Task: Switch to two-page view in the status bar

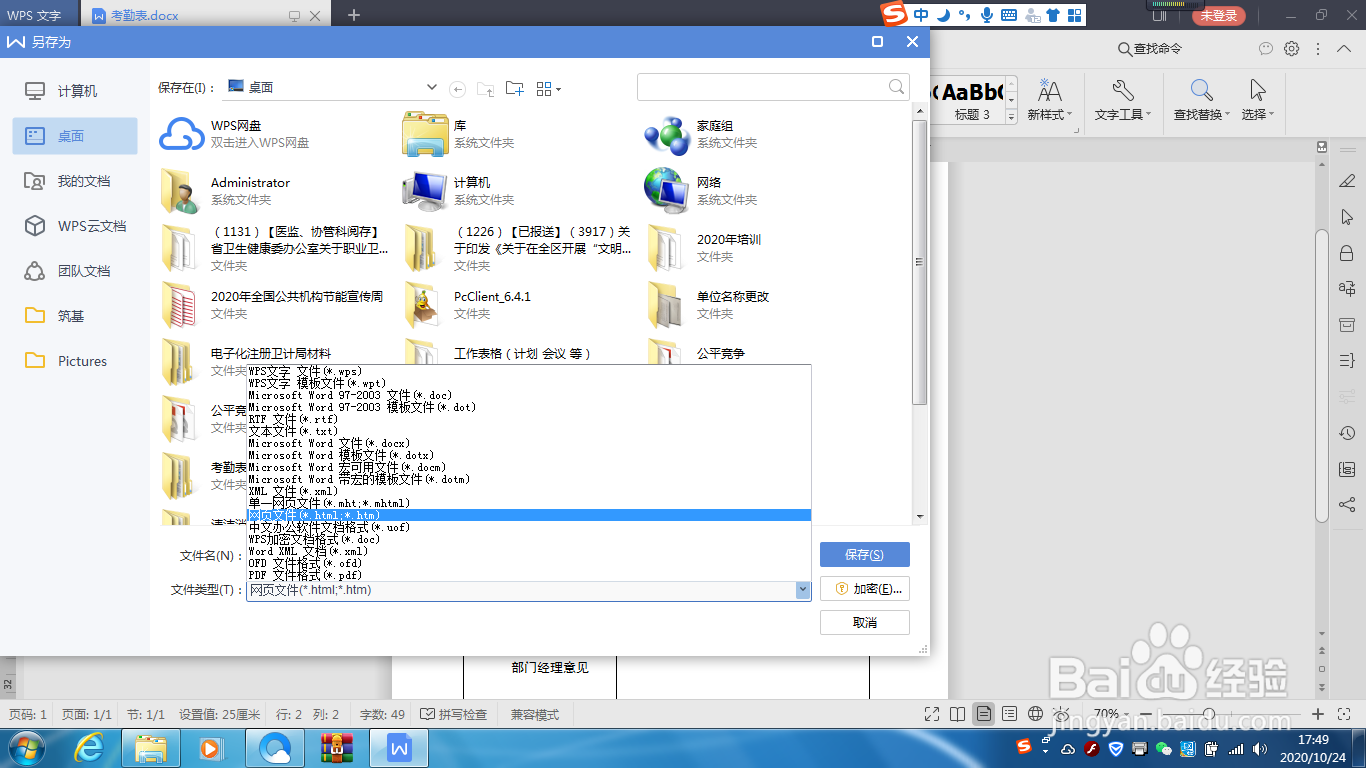Action: coord(958,714)
